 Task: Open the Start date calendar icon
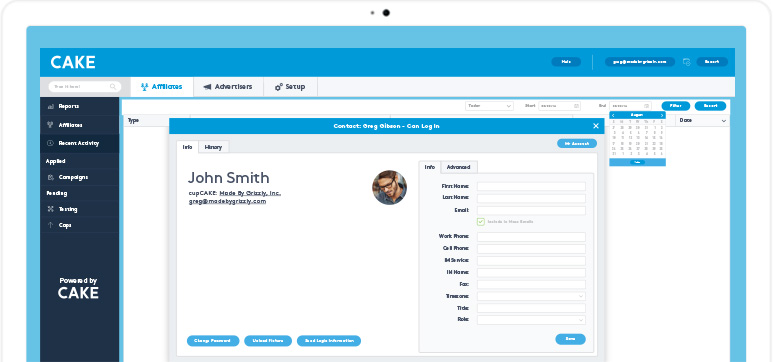tap(576, 106)
